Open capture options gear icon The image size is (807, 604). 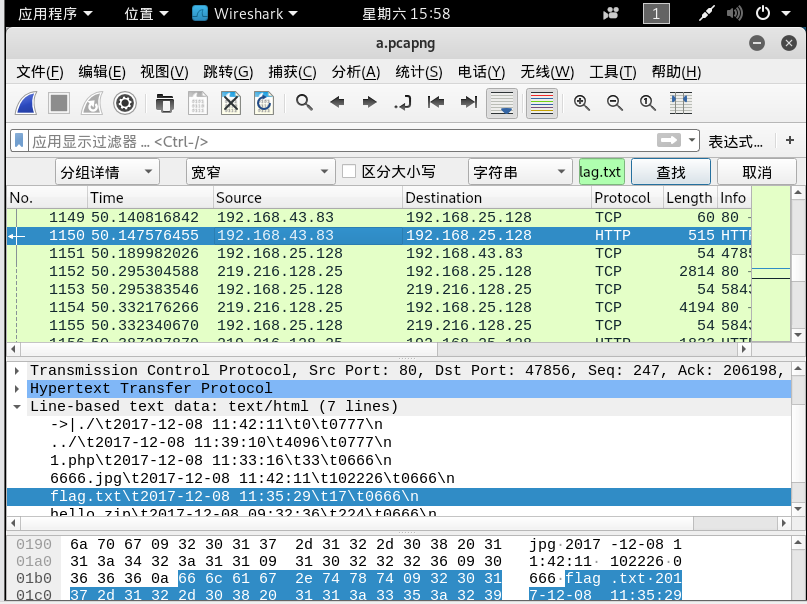pyautogui.click(x=125, y=103)
